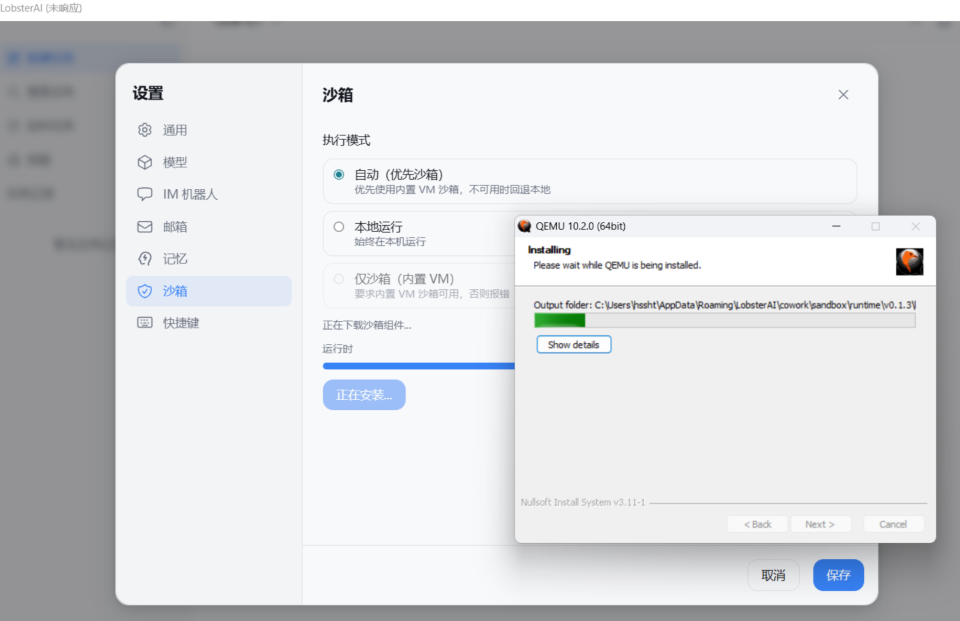This screenshot has width=960, height=621.
Task: Click the disabled Next > button
Action: [820, 524]
